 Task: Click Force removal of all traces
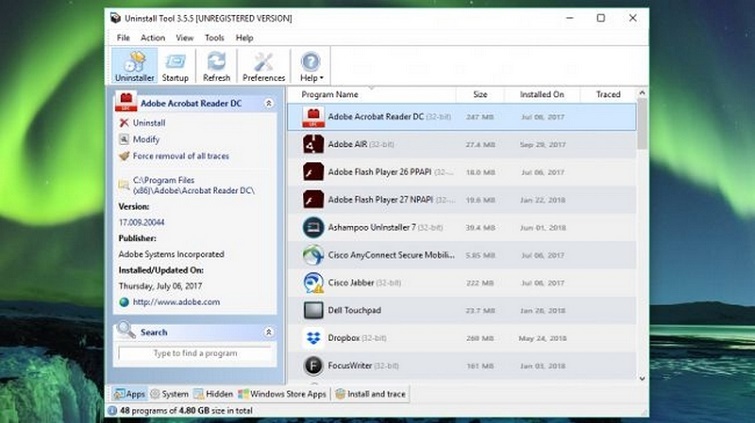click(x=180, y=156)
